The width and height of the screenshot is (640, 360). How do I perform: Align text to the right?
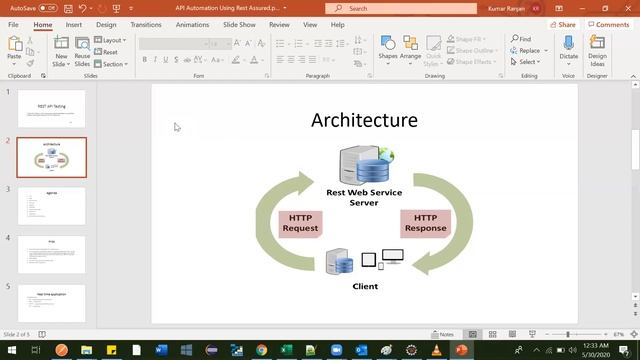tap(302, 60)
